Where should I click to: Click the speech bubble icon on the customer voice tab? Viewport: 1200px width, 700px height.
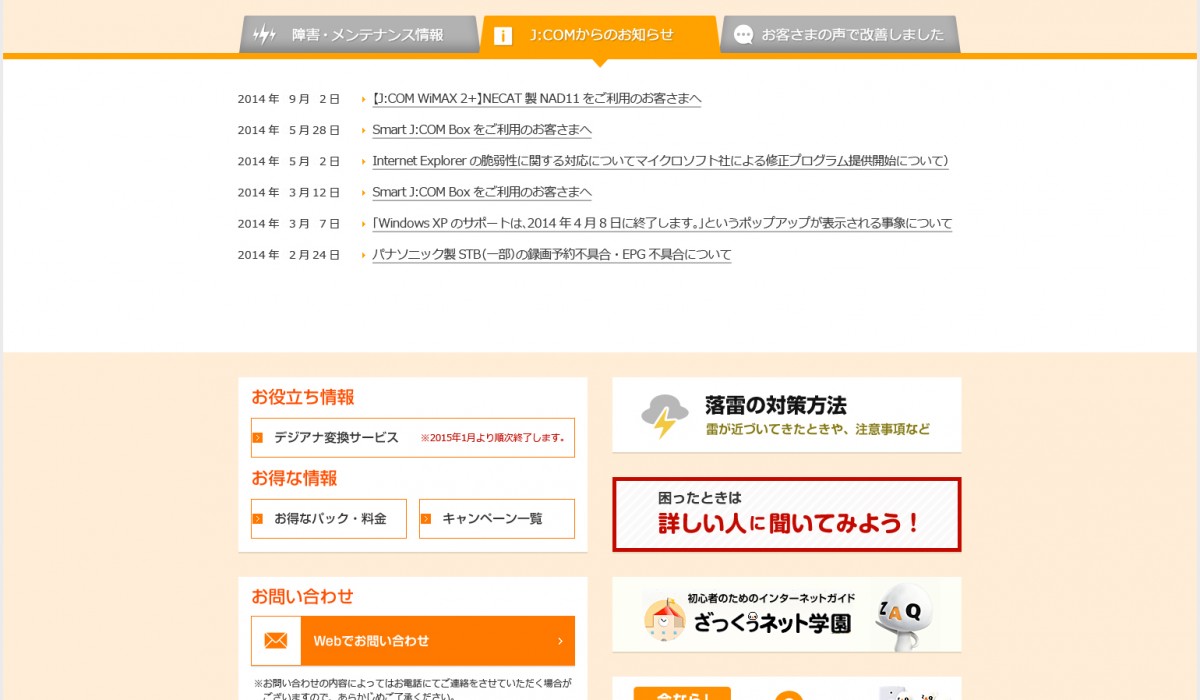(743, 35)
